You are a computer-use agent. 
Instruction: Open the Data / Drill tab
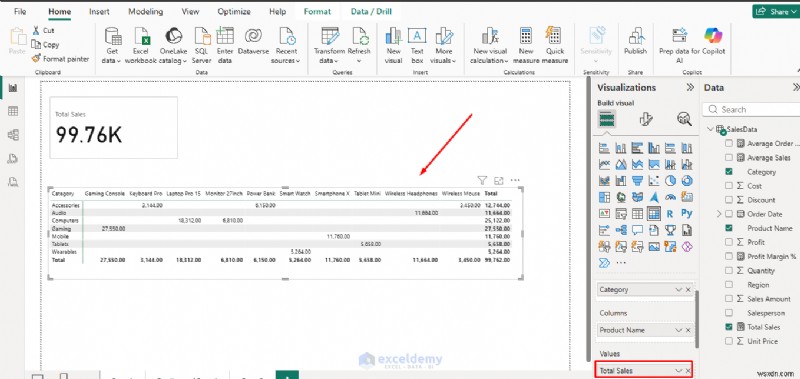coord(371,11)
